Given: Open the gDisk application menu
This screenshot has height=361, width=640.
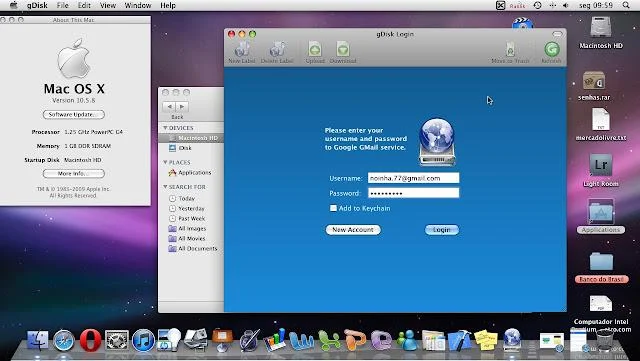Looking at the screenshot, I should pos(37,5).
